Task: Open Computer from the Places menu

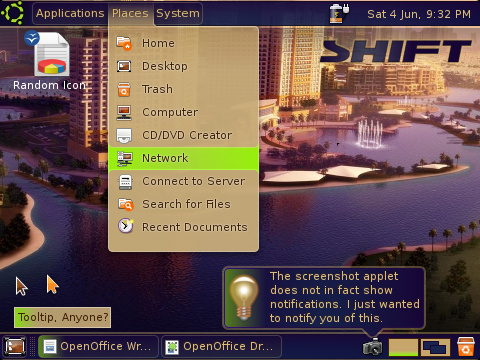Action: coord(183,112)
